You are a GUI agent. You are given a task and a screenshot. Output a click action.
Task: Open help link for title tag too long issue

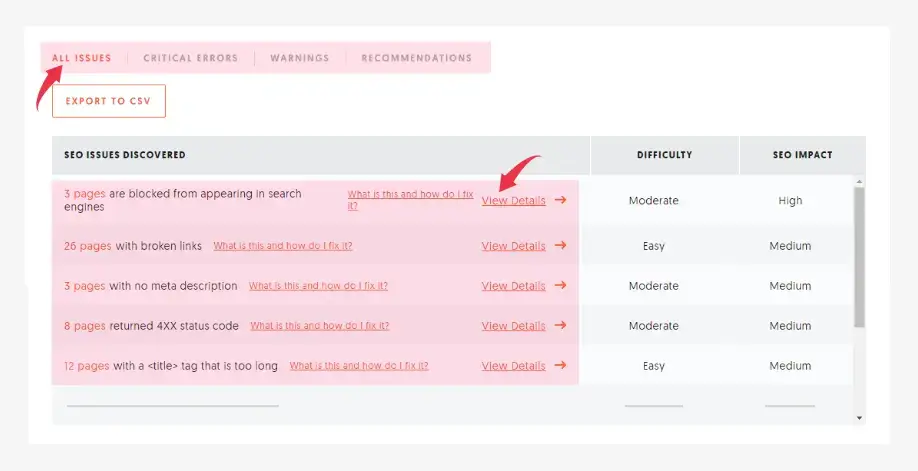(x=359, y=366)
